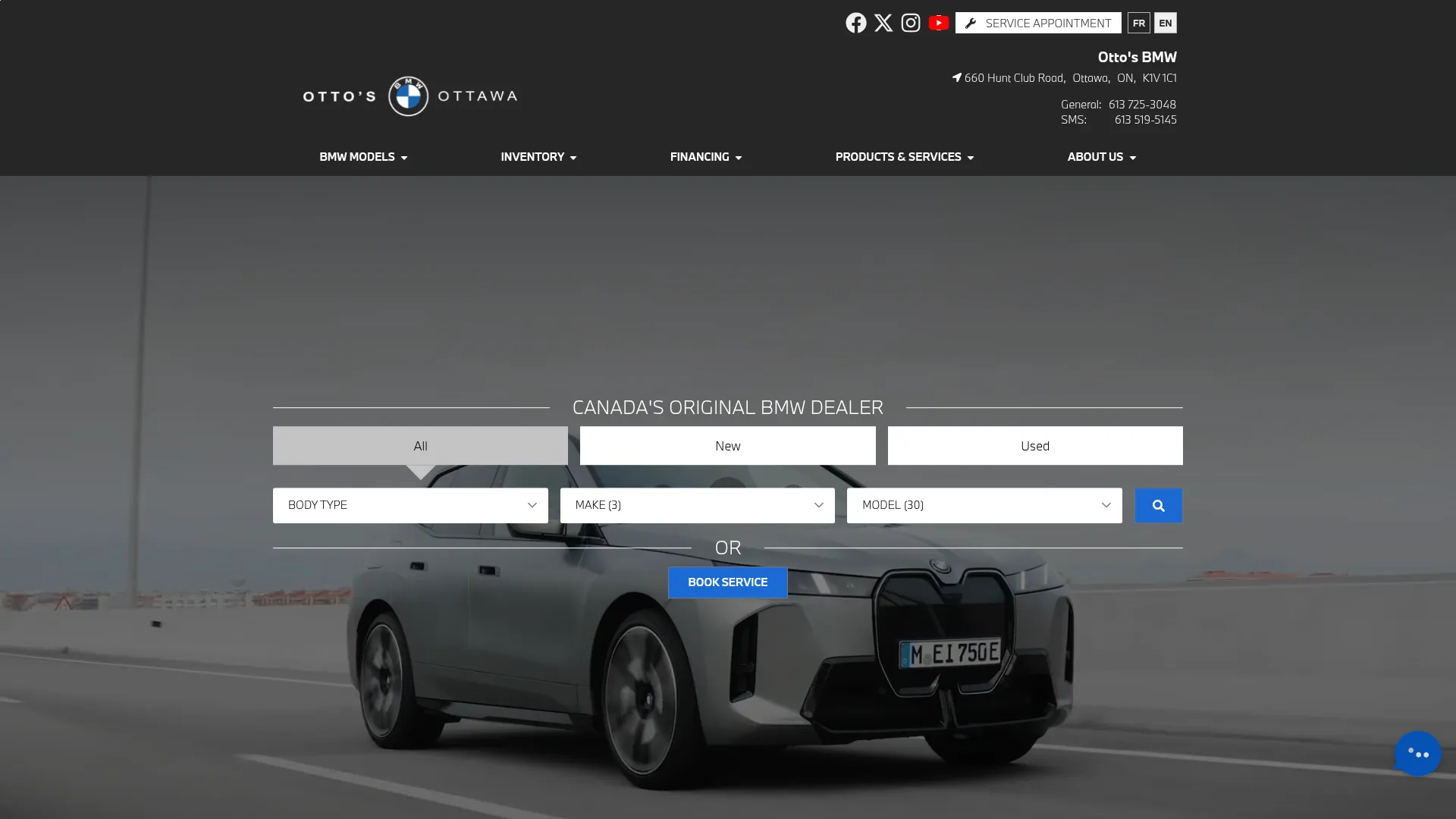Select the All vehicles tab

pos(420,446)
